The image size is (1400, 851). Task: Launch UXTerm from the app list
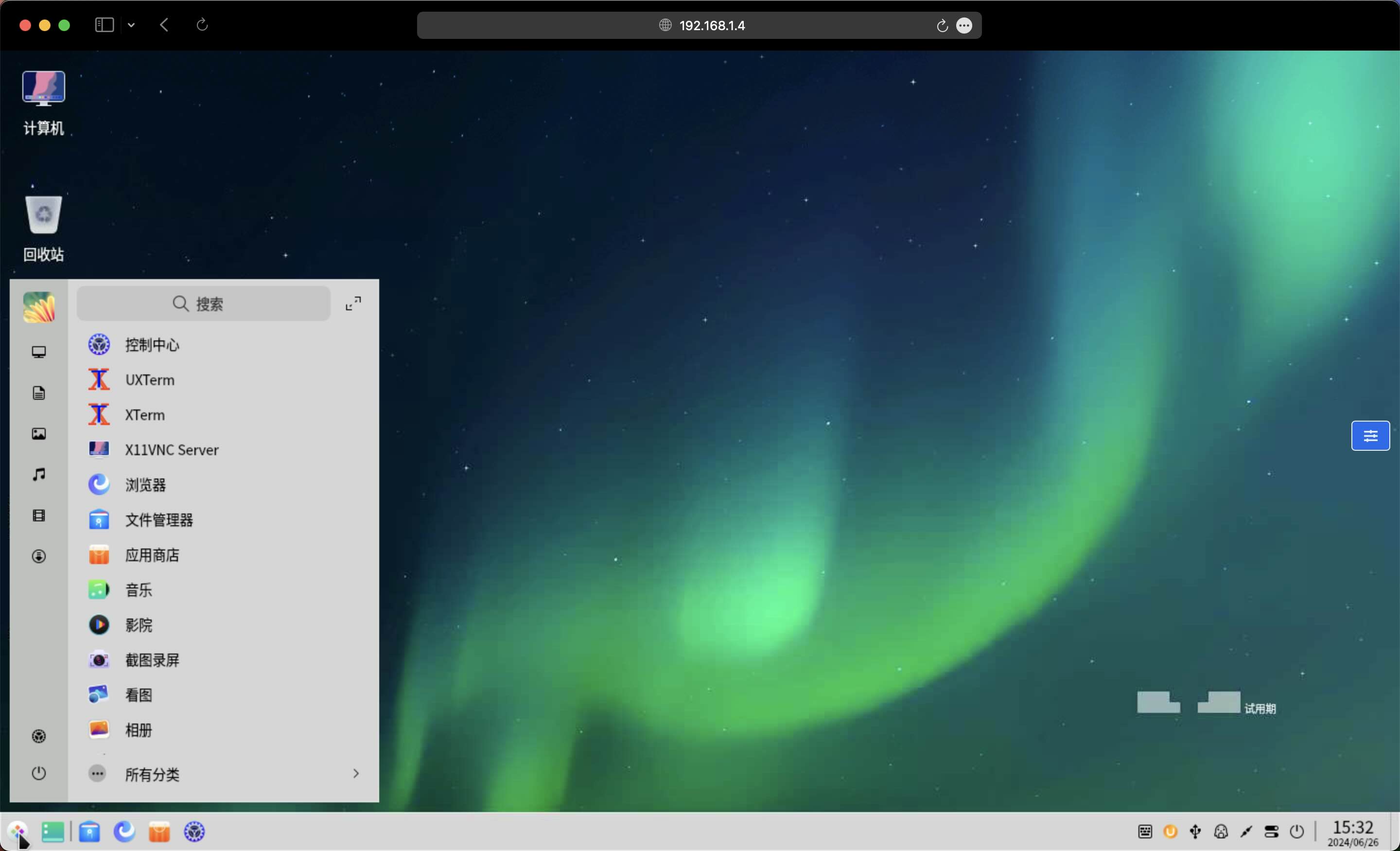coord(149,380)
